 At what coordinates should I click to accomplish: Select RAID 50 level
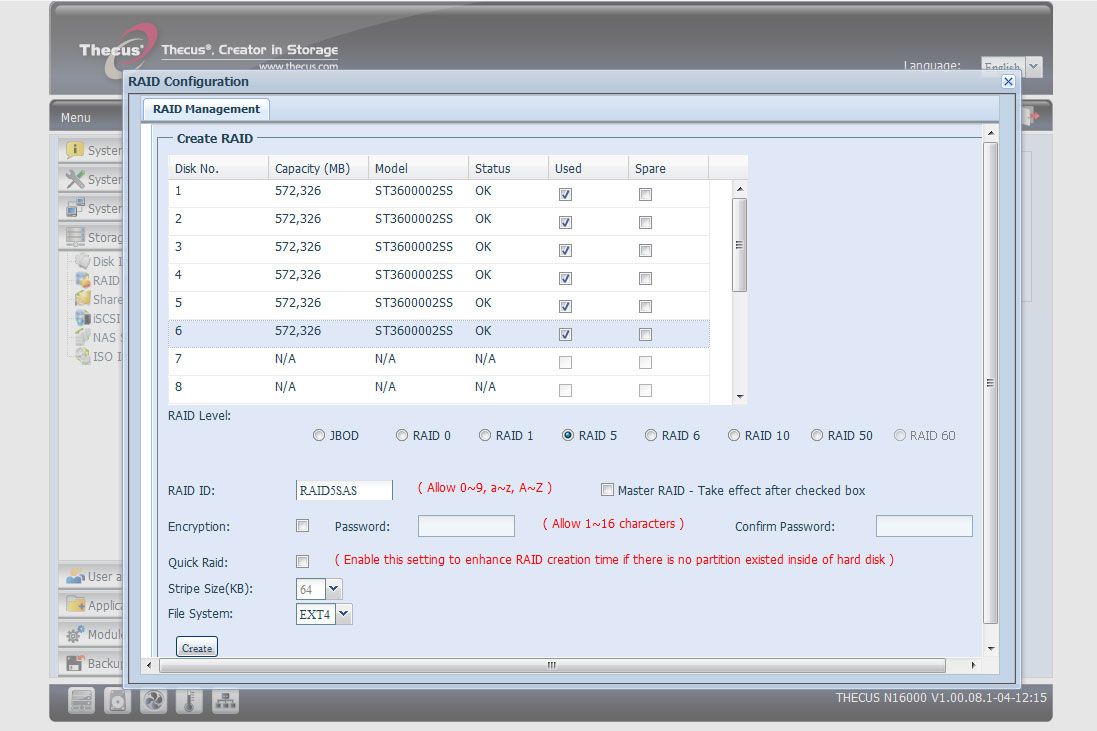click(816, 435)
